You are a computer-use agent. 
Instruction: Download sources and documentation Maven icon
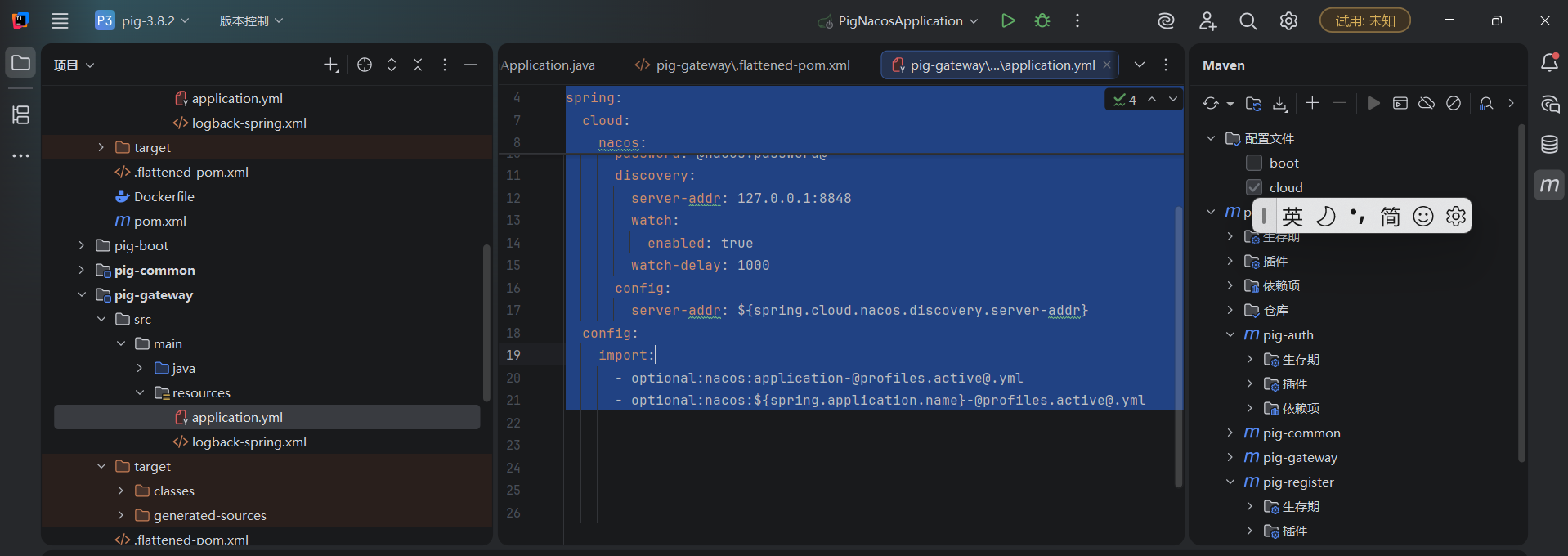tap(1280, 103)
